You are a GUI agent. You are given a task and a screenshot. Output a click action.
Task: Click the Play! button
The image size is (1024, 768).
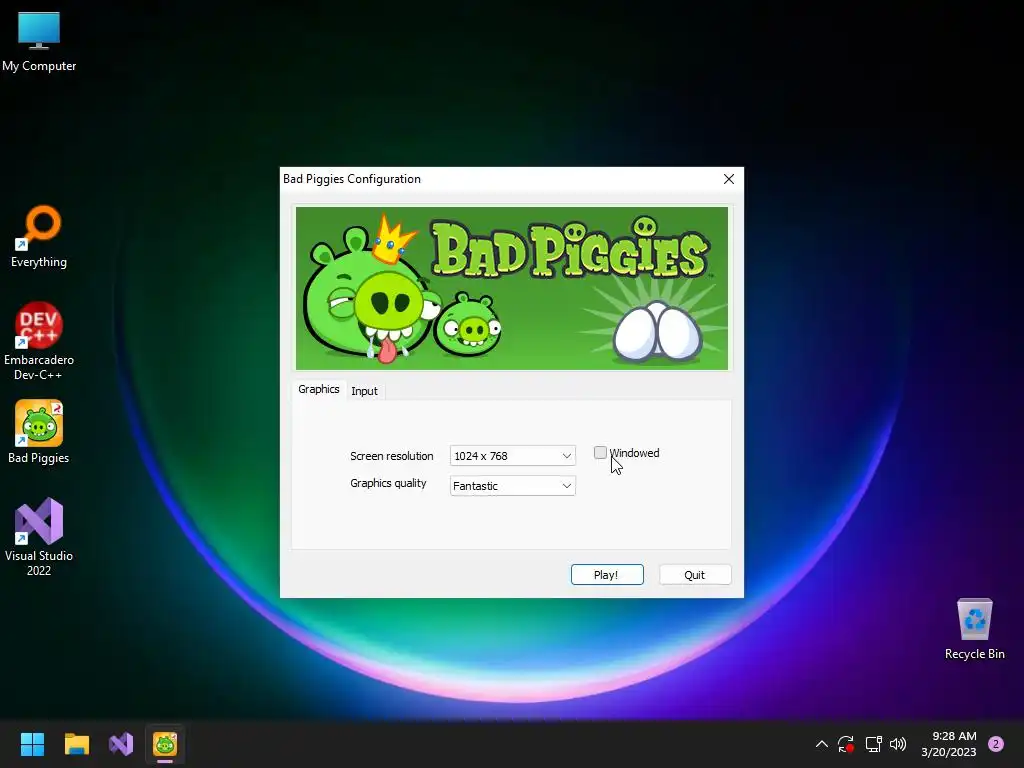(x=607, y=575)
